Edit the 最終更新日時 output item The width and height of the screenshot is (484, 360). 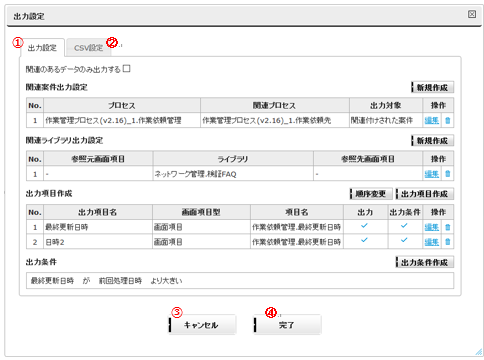tap(432, 227)
